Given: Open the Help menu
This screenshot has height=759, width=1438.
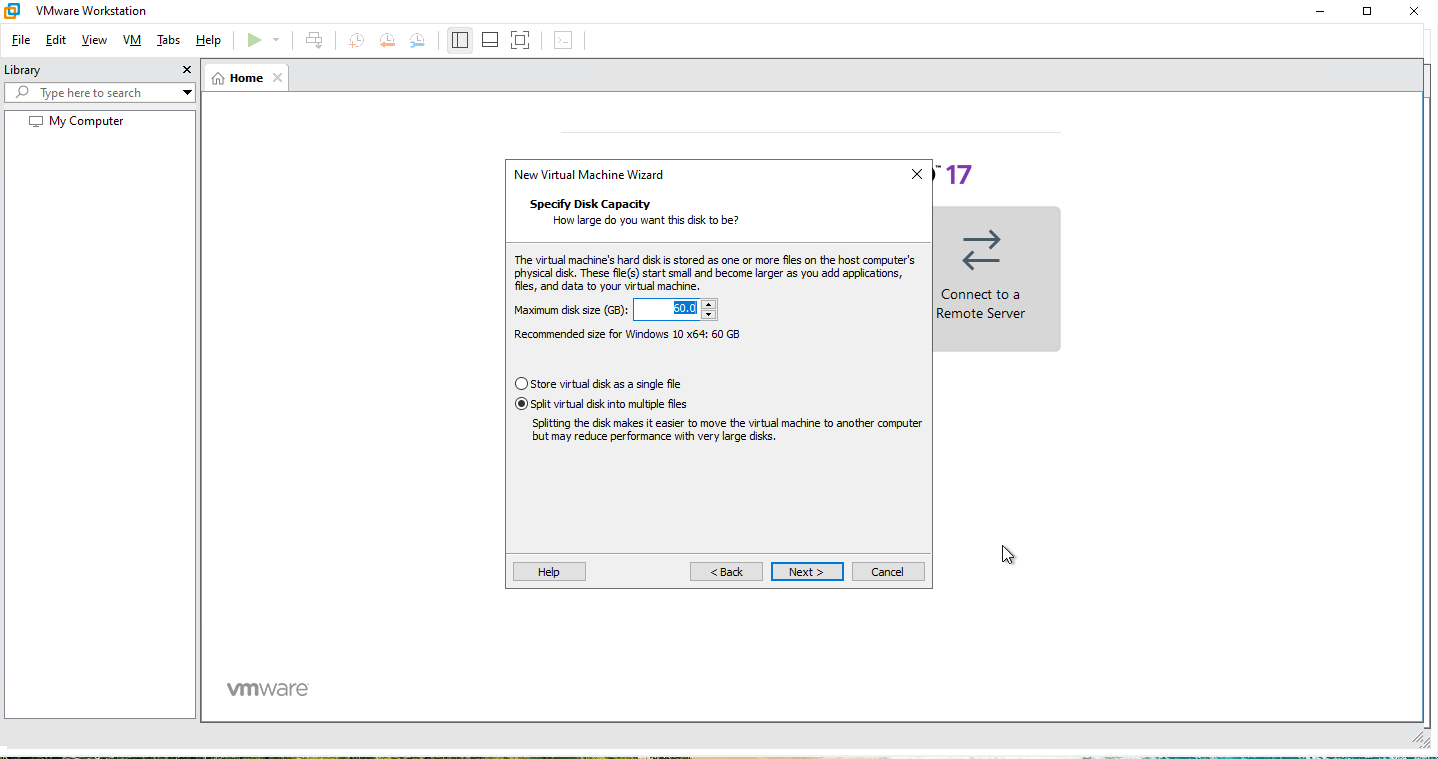Looking at the screenshot, I should (208, 40).
